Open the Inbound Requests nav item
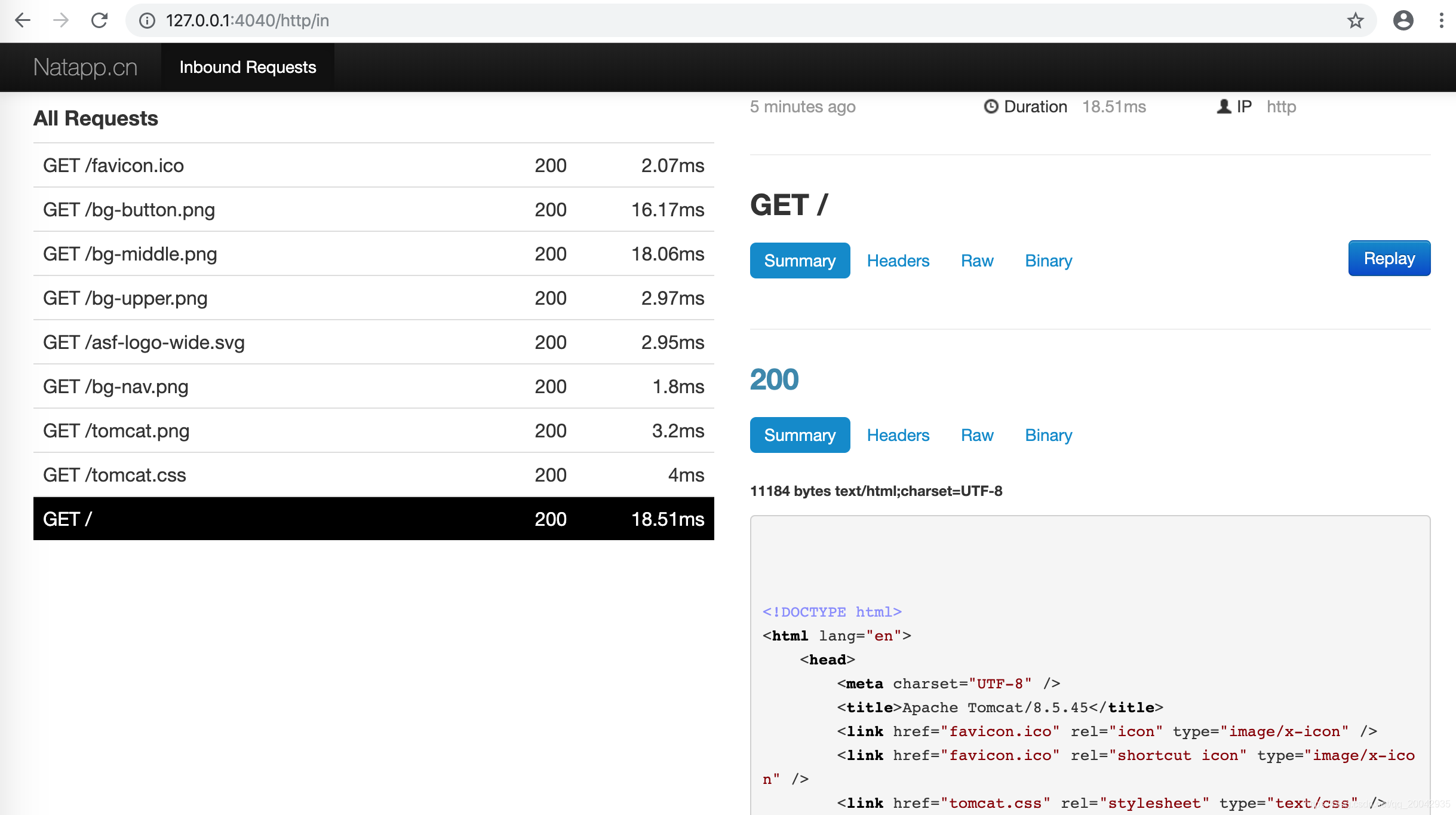Viewport: 1456px width, 815px height. click(248, 68)
